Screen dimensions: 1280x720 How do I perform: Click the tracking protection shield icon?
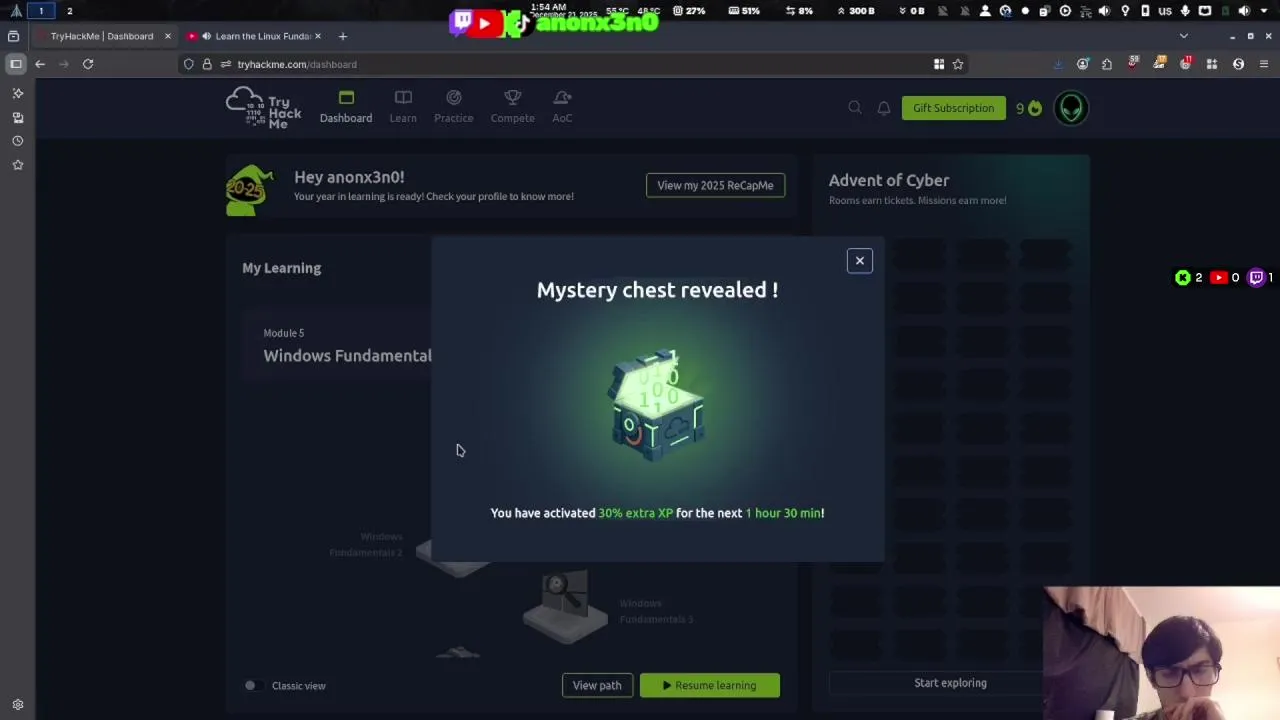(188, 64)
